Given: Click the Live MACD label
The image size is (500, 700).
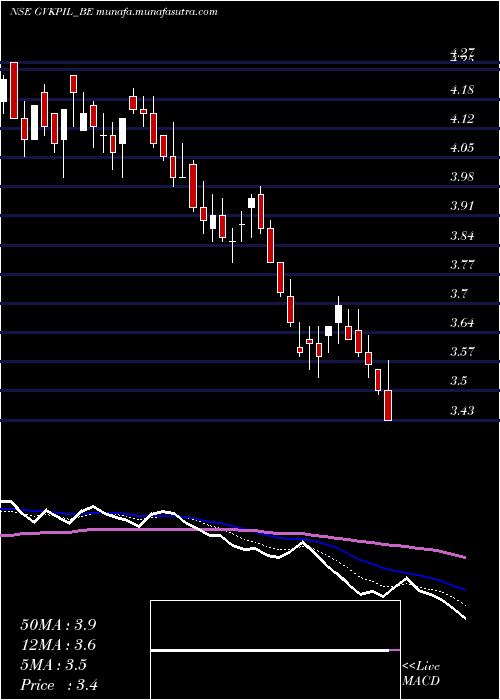Looking at the screenshot, I should click(x=421, y=674).
